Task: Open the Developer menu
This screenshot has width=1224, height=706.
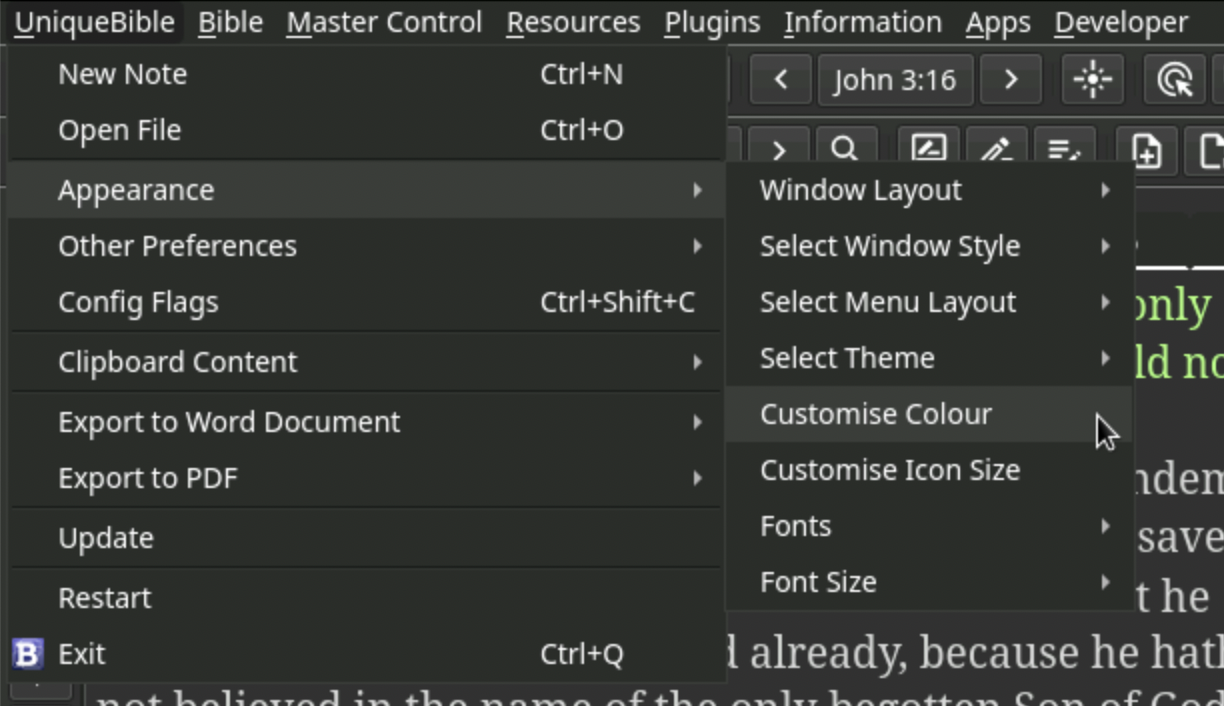Action: coord(1121,22)
